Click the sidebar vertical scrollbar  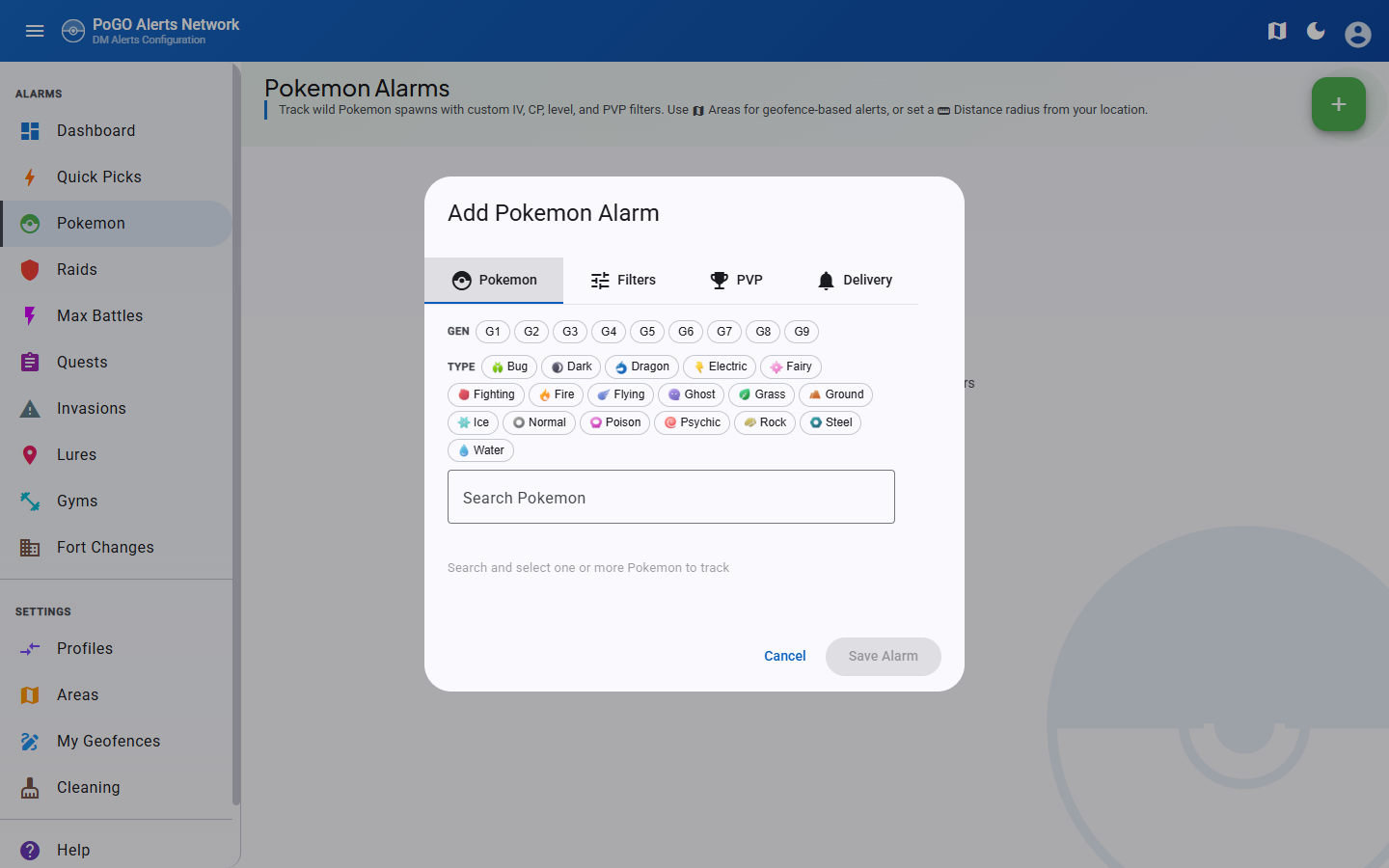pos(236,434)
